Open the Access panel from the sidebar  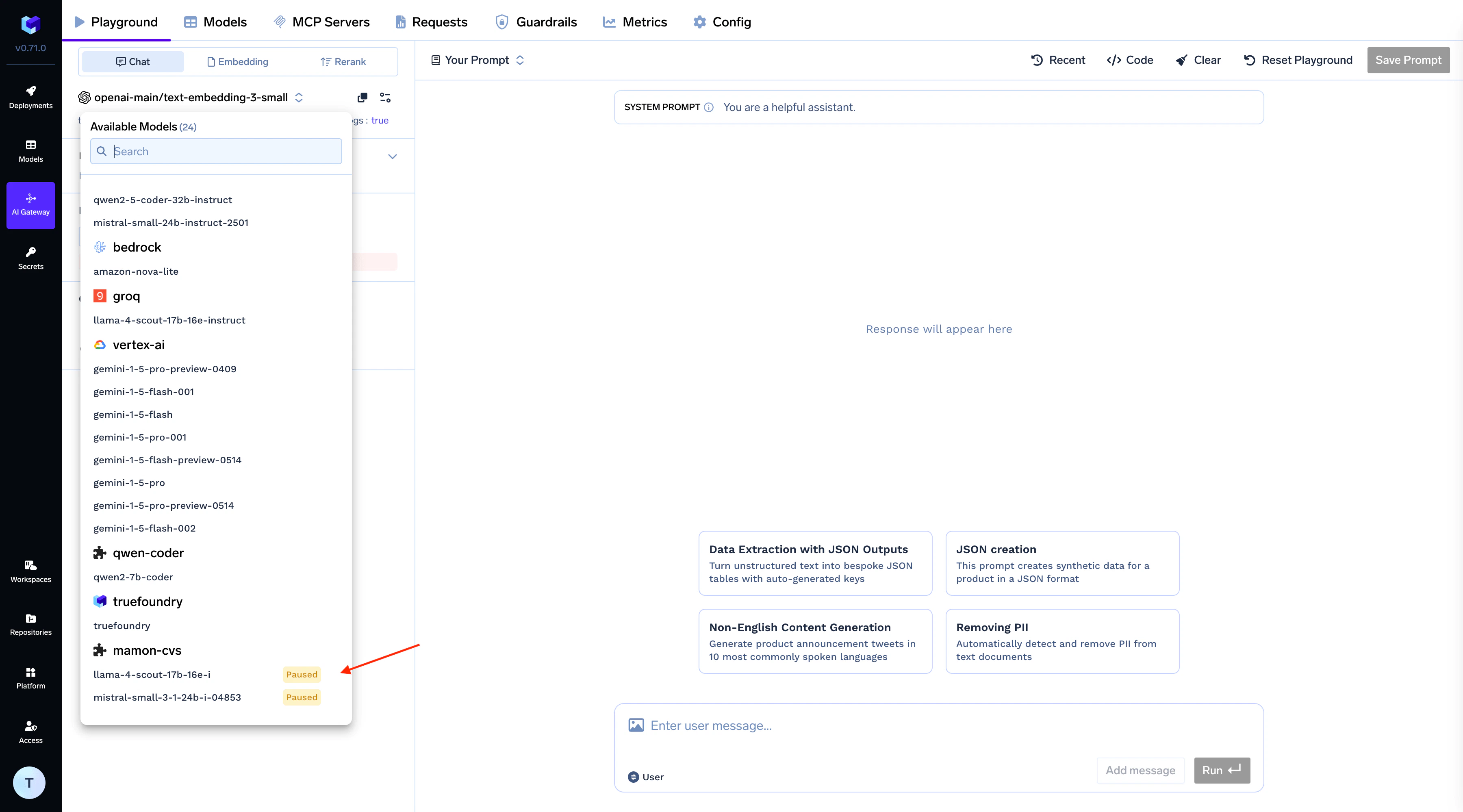click(x=30, y=732)
